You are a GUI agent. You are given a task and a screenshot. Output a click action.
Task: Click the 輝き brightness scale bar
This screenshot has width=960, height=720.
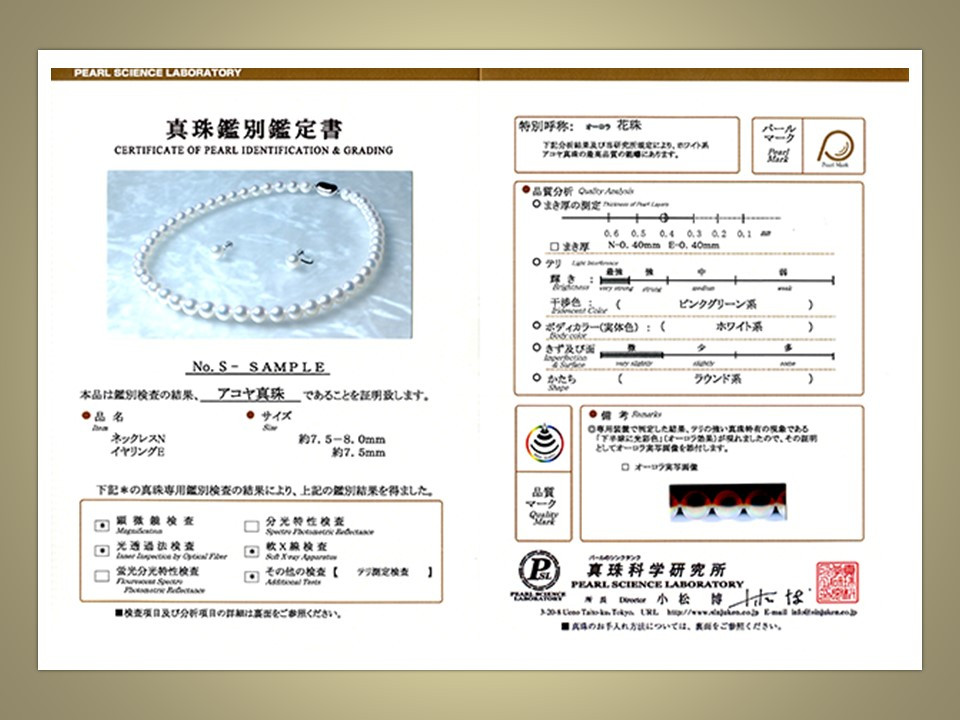[717, 280]
